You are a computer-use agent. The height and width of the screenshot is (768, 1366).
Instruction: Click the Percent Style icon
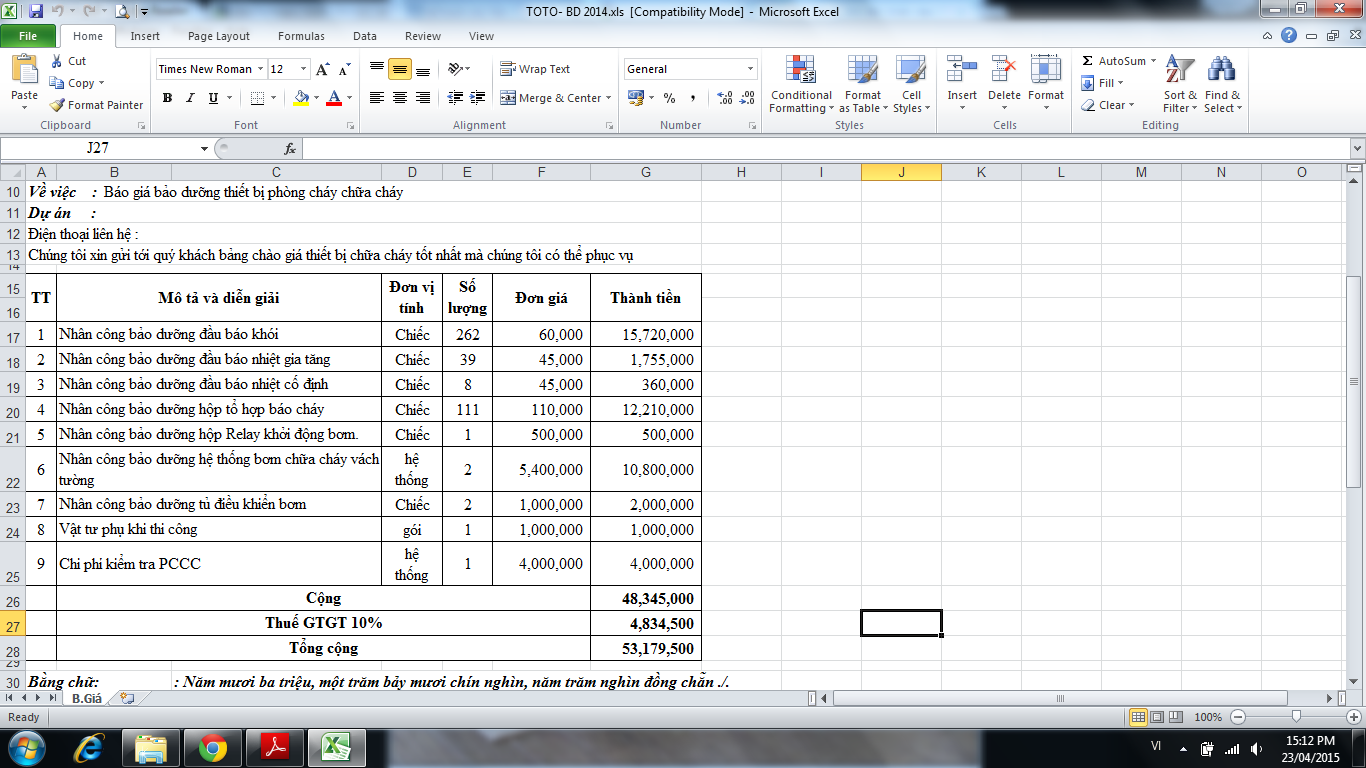(x=669, y=98)
